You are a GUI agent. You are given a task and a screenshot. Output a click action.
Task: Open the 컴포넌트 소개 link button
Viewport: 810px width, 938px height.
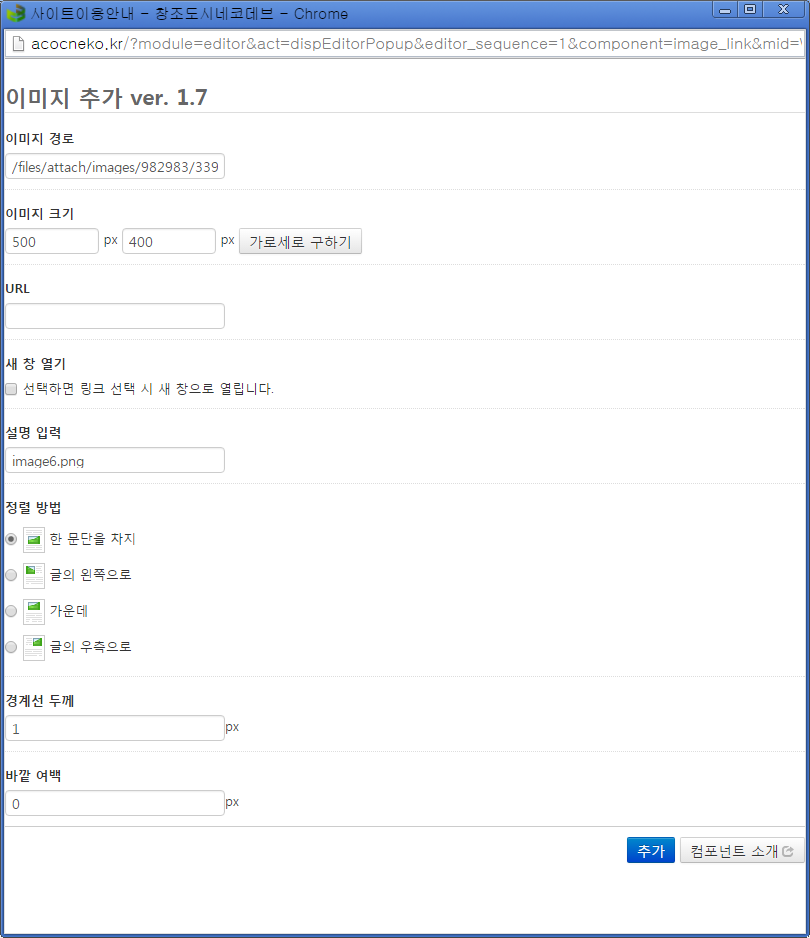point(742,850)
